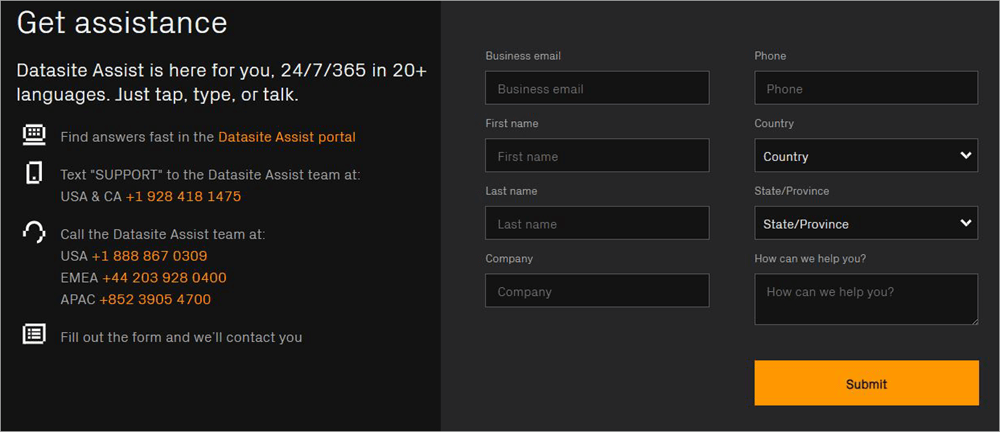Click the APAC phone number +852 3905 4700
This screenshot has height=432, width=1000.
pyautogui.click(x=156, y=300)
